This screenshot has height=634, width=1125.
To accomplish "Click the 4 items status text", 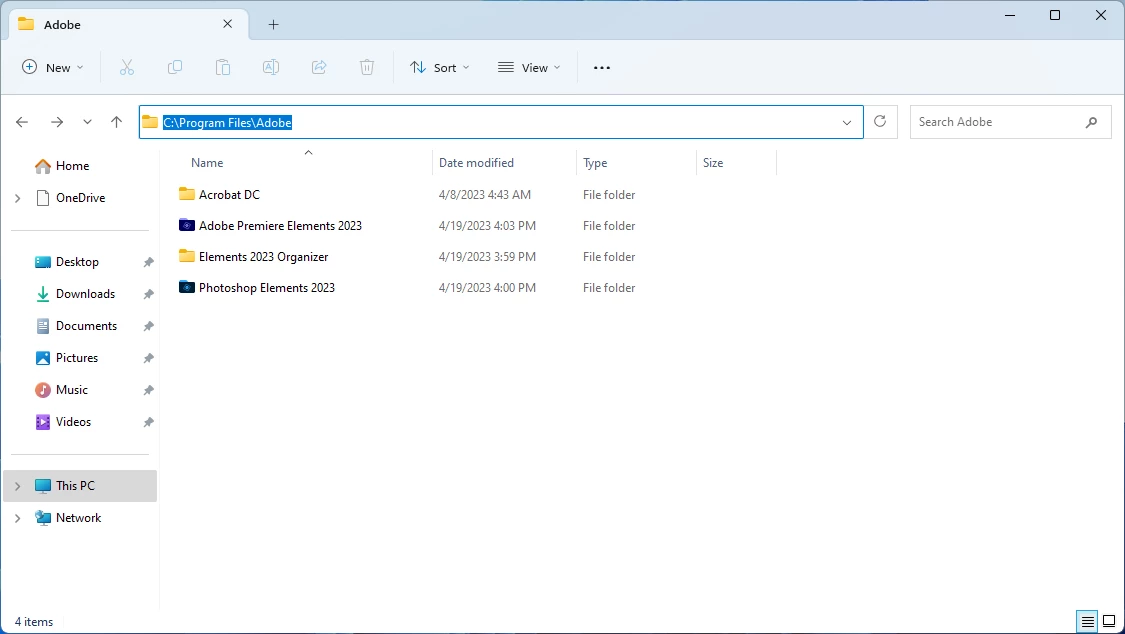I will [34, 622].
